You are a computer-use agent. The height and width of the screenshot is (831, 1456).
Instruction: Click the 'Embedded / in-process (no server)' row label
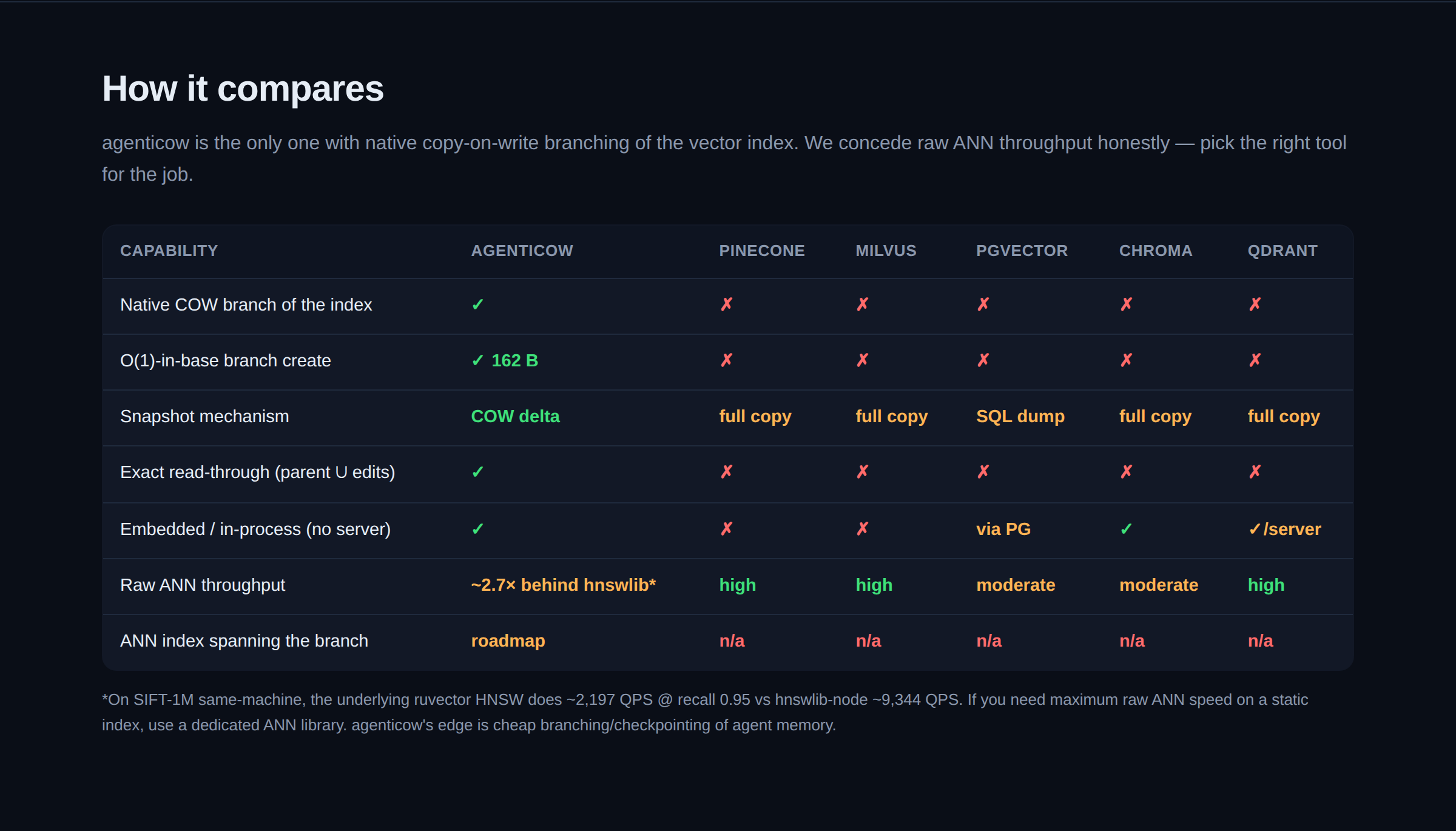click(255, 529)
